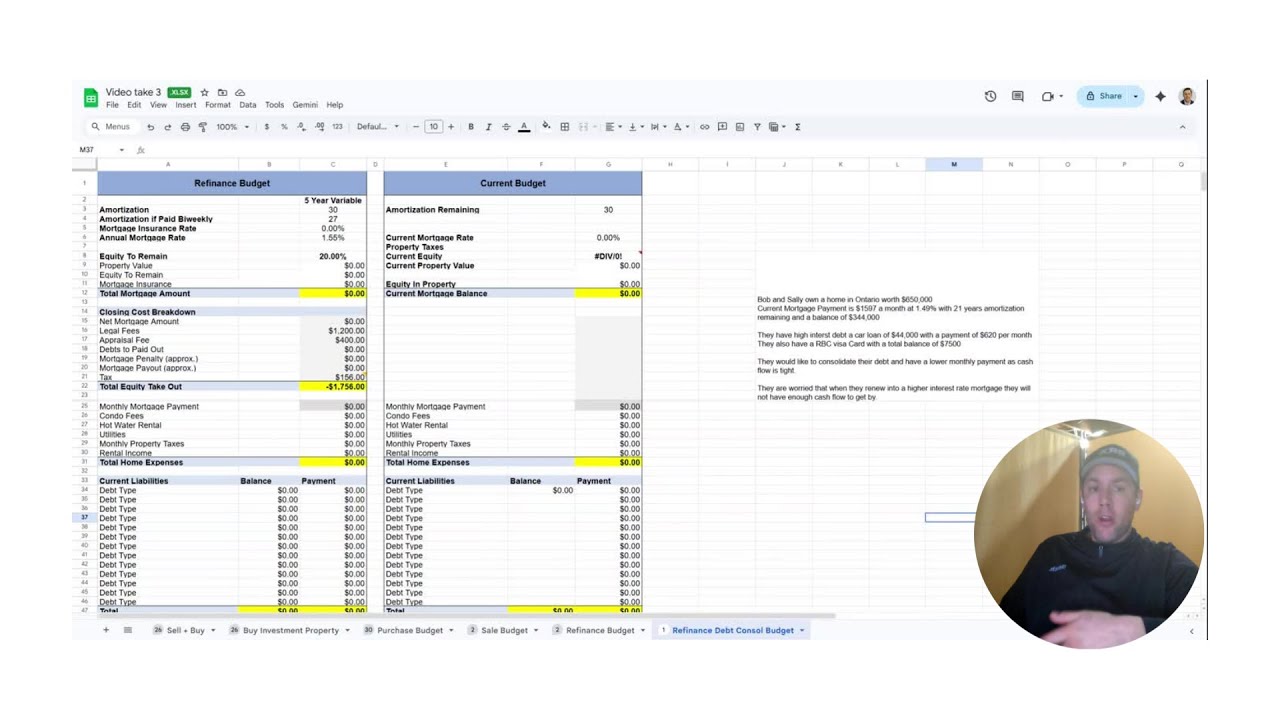Open the Gemini menu
Screen dimensions: 1280x720
coord(305,105)
